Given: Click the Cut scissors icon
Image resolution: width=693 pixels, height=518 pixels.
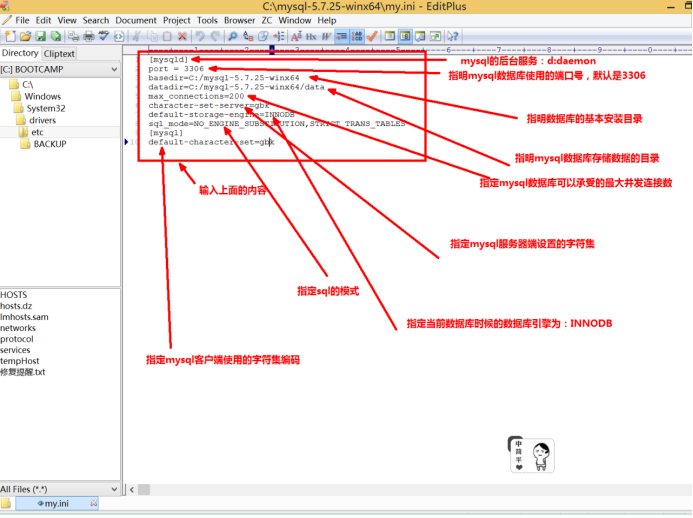Looking at the screenshot, I should pos(137,36).
